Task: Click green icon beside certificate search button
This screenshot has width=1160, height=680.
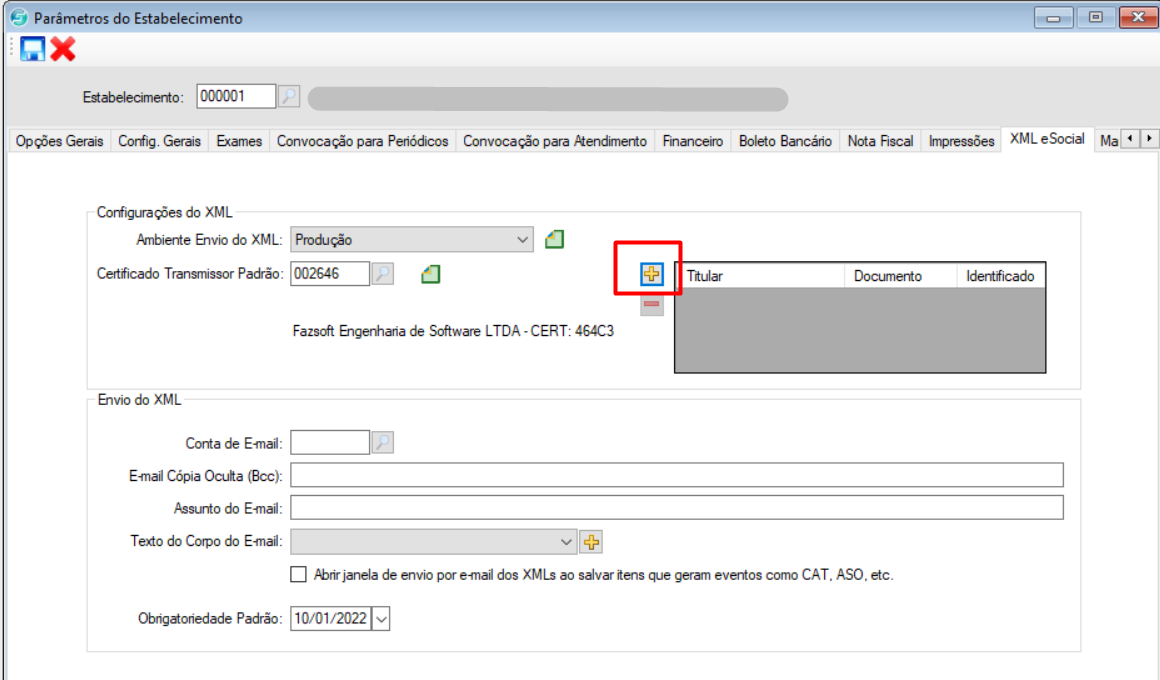Action: tap(431, 274)
